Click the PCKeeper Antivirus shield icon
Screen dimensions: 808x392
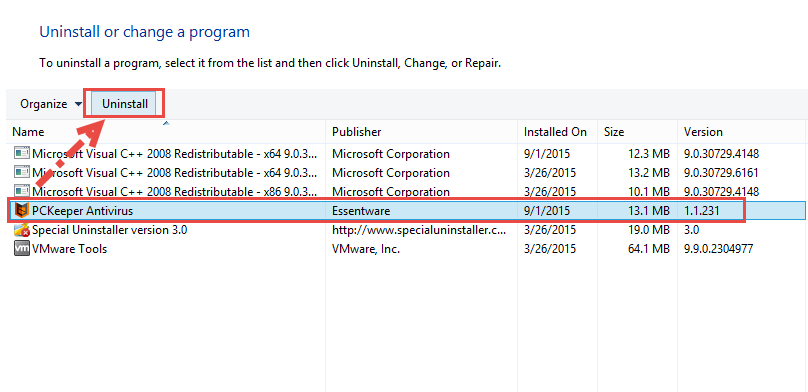point(22,211)
